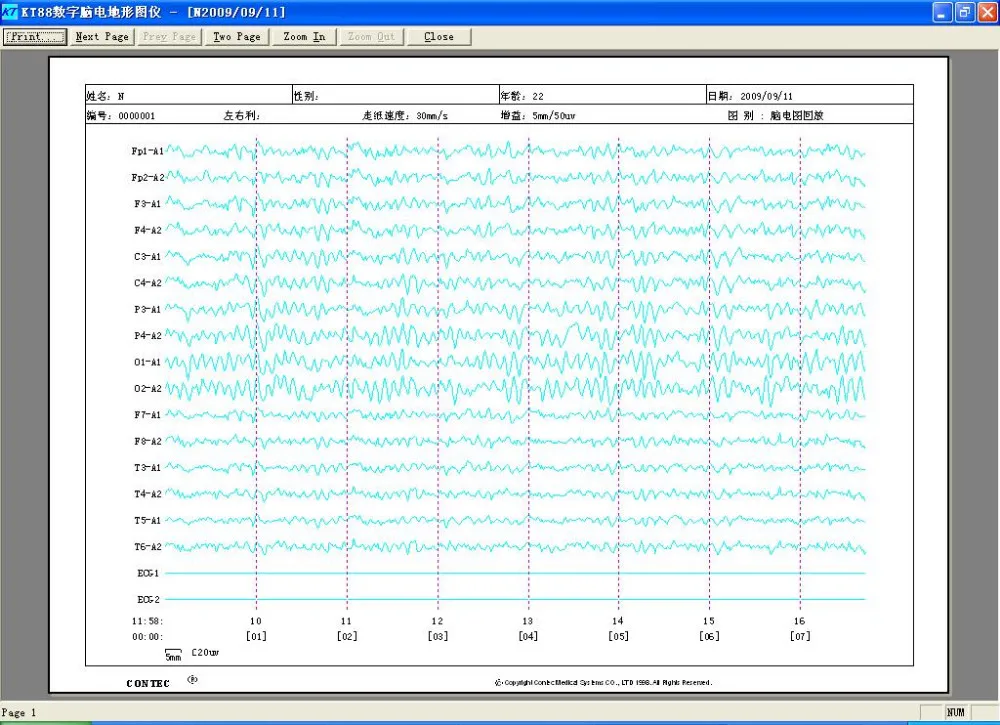The image size is (1000, 725).
Task: Click the T6-A2 channel label
Action: [147, 547]
